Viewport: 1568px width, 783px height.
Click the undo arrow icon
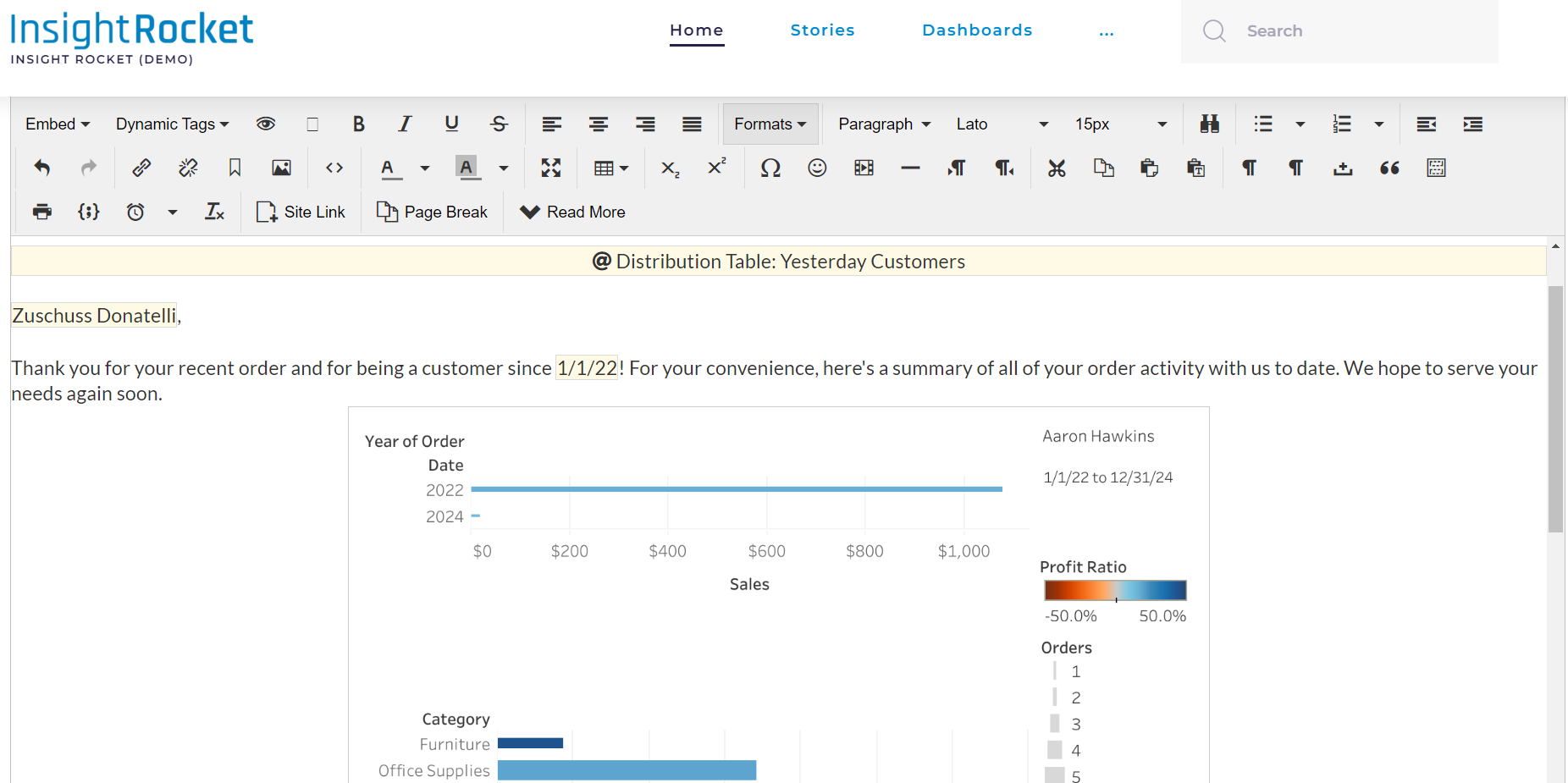(41, 168)
